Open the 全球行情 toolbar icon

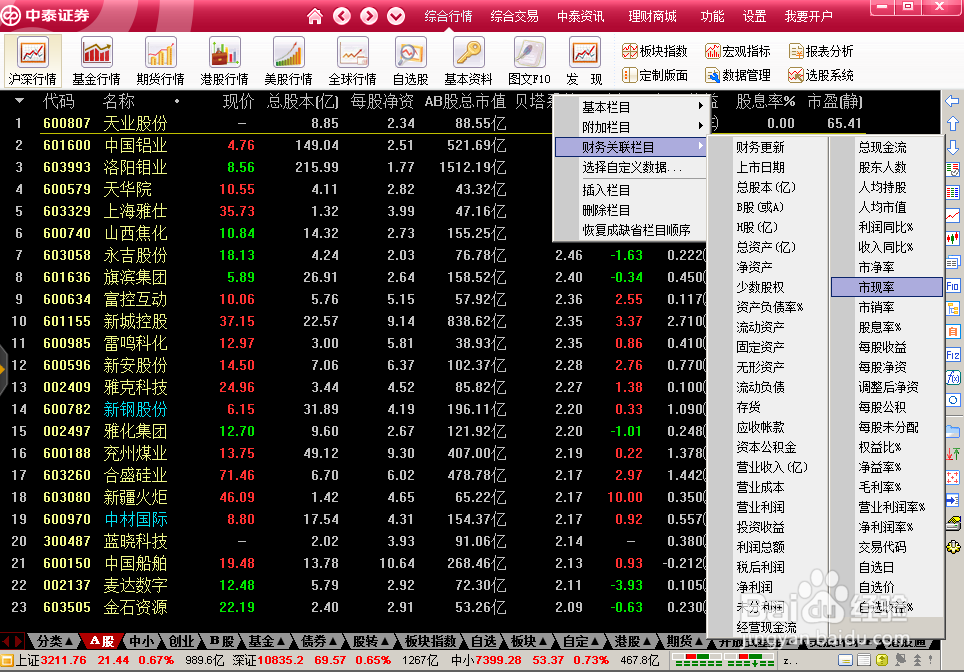[352, 61]
